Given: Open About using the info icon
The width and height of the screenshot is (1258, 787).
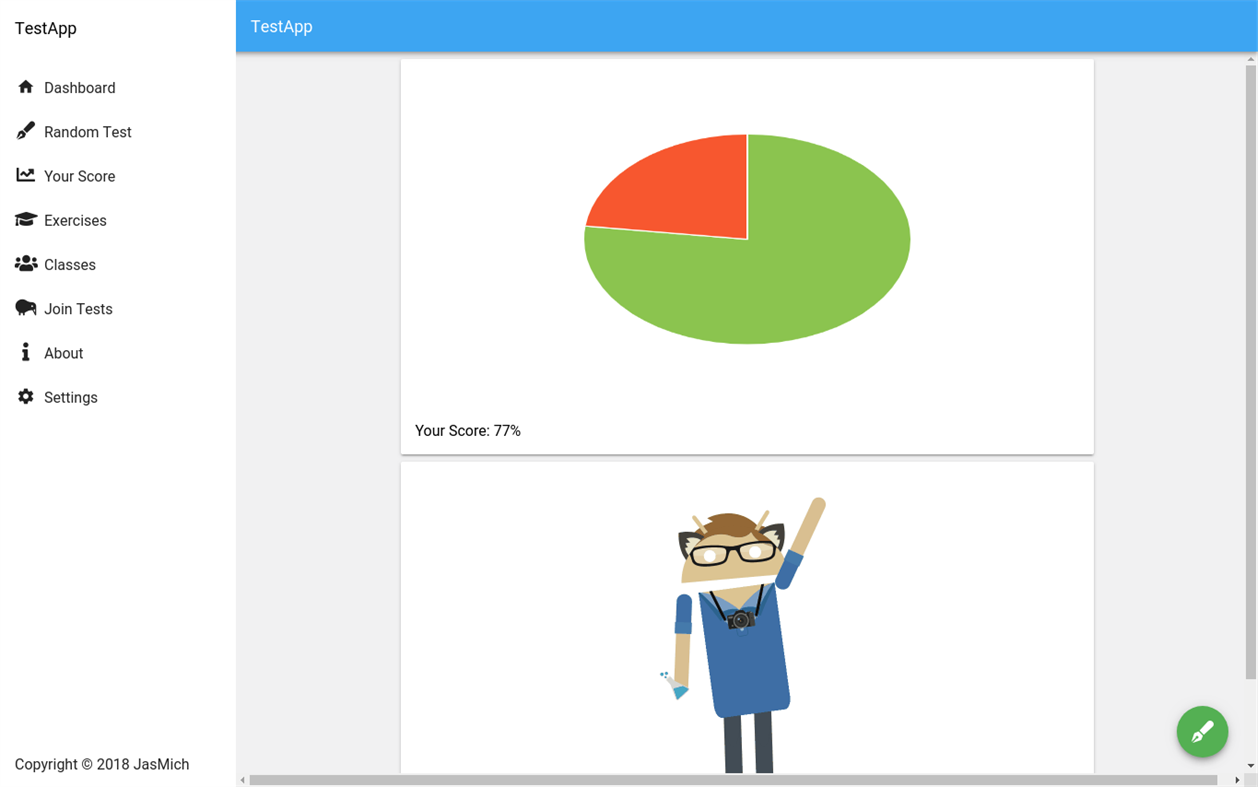Looking at the screenshot, I should (x=25, y=352).
